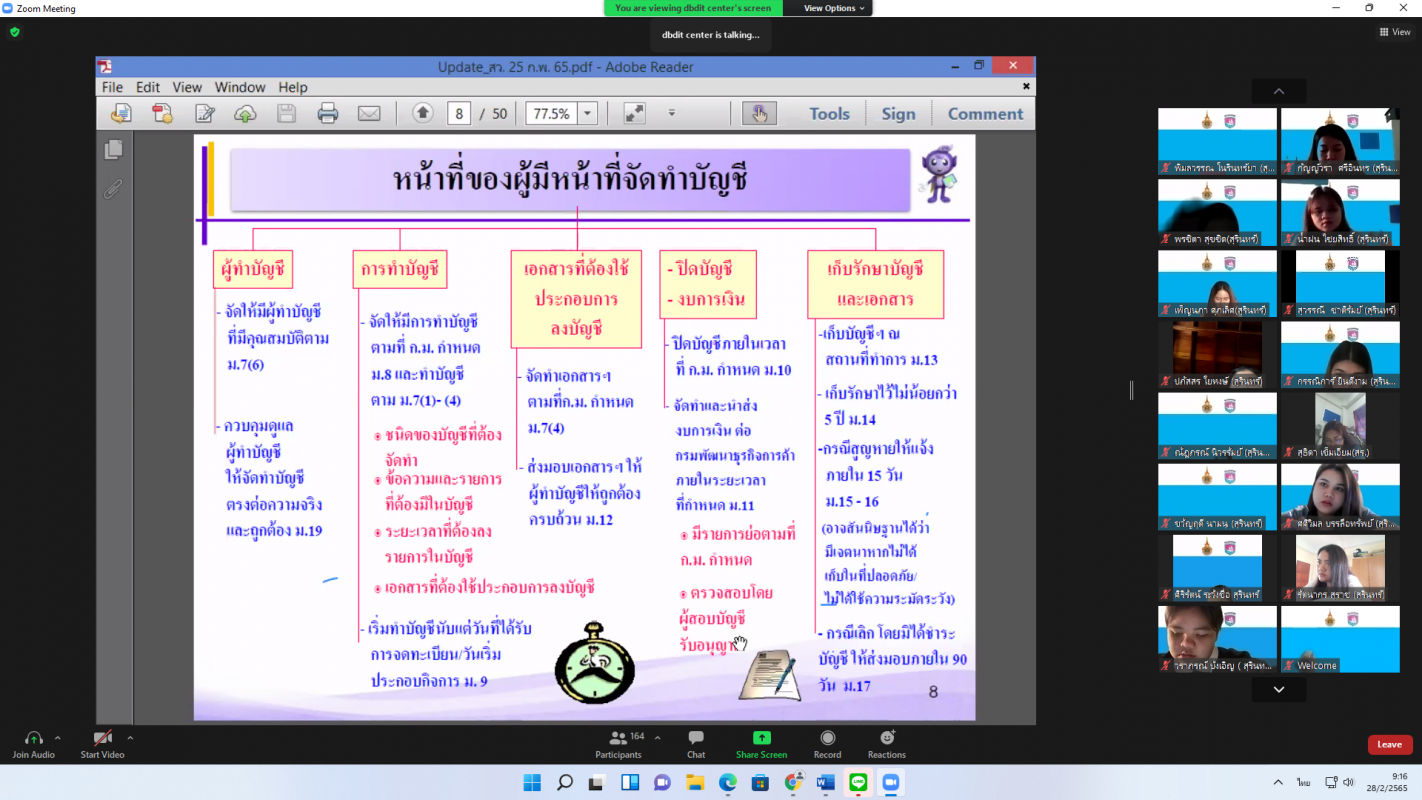Click the page number input field

(459, 114)
